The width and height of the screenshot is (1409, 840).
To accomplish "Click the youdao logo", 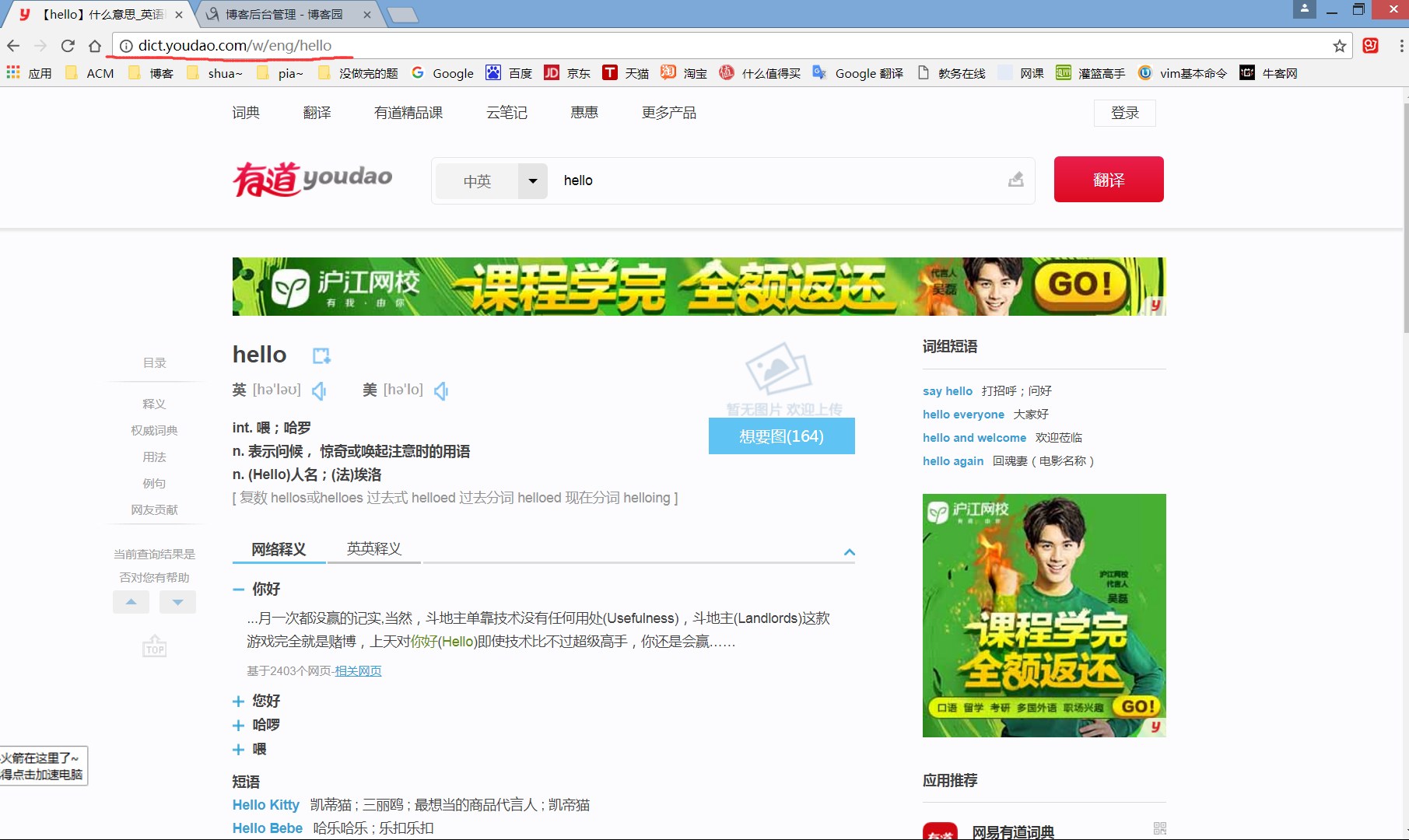I will point(313,179).
